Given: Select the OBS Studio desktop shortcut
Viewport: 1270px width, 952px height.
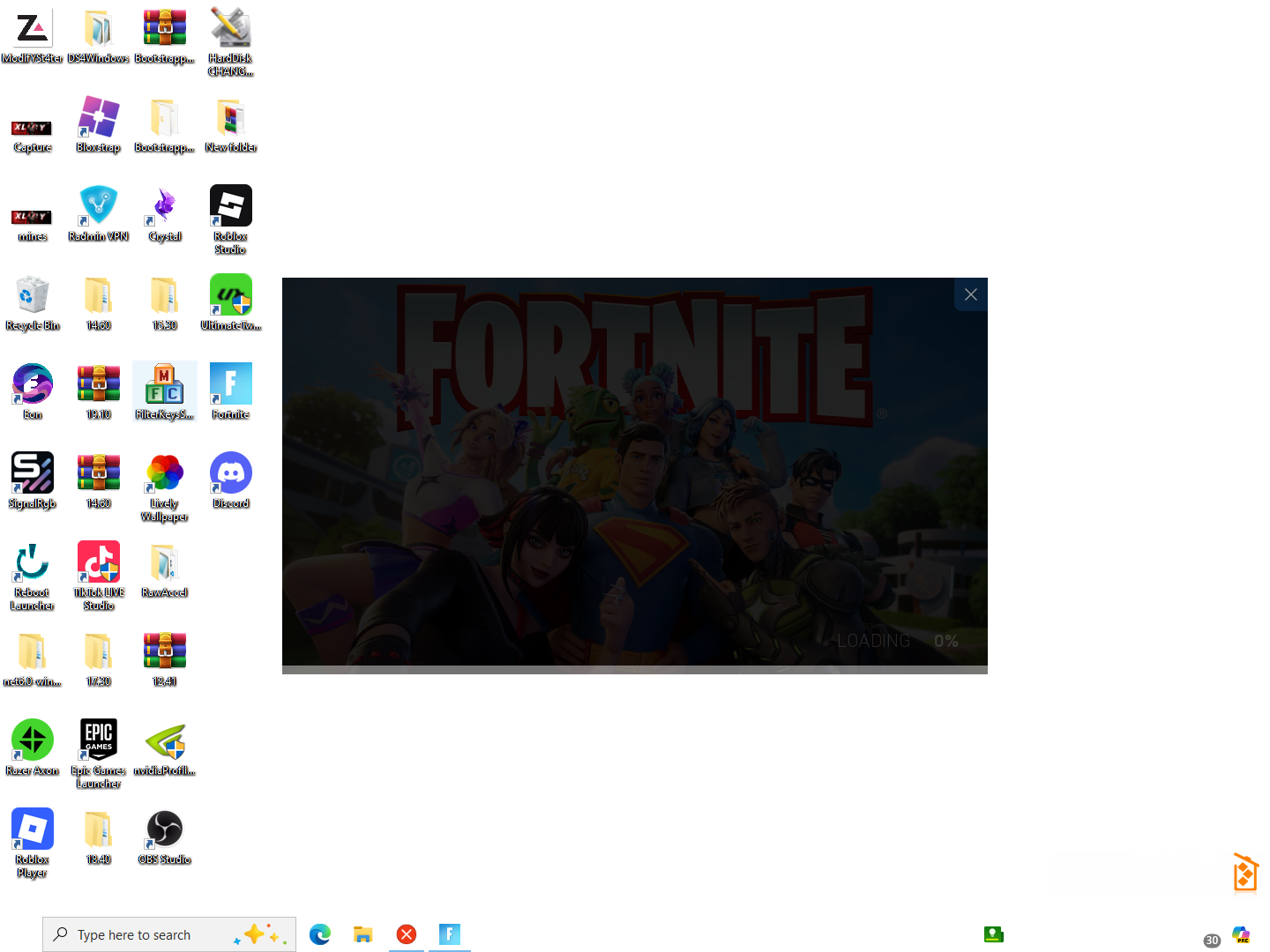Looking at the screenshot, I should point(165,837).
